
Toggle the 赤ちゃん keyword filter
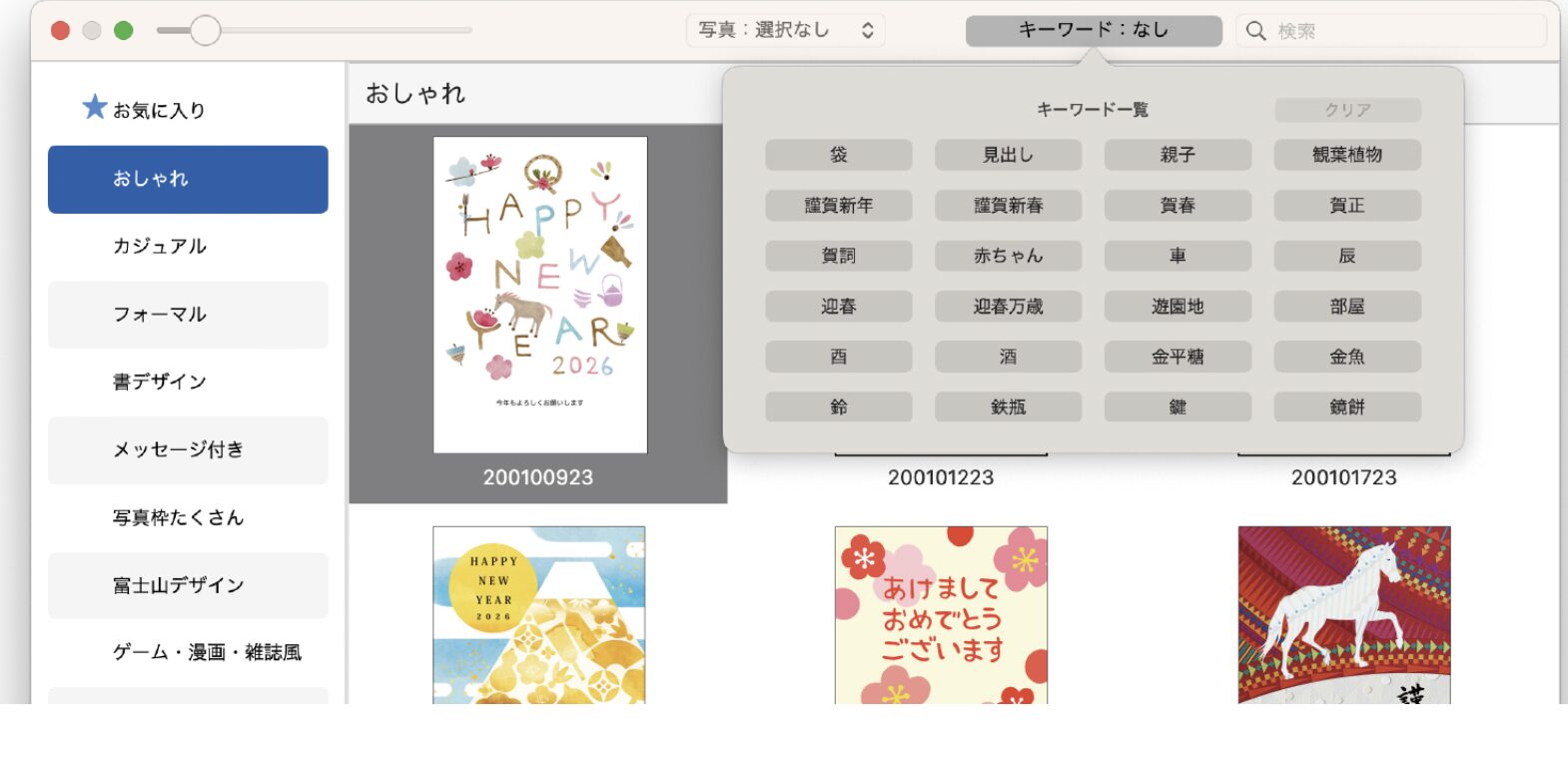tap(1008, 256)
